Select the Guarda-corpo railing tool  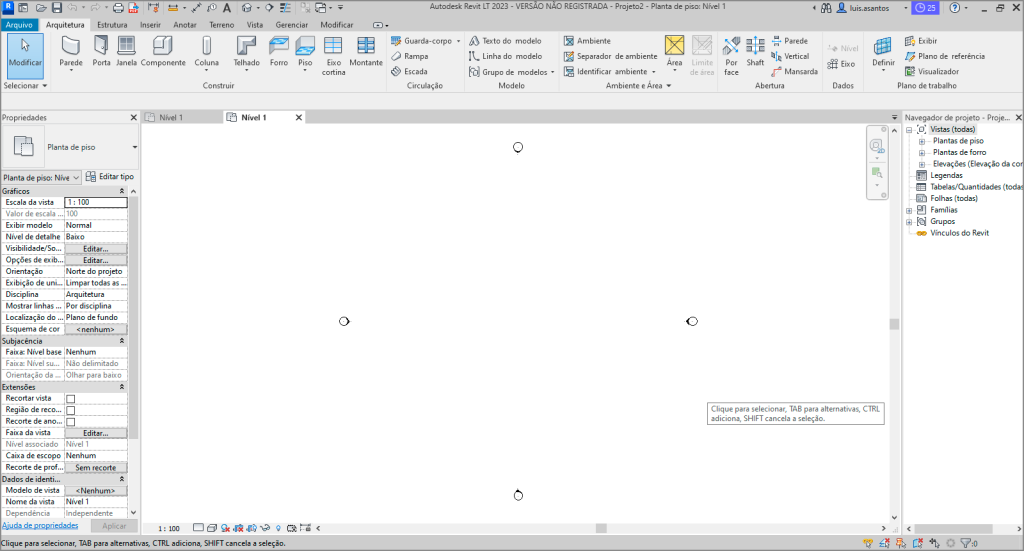coord(425,40)
